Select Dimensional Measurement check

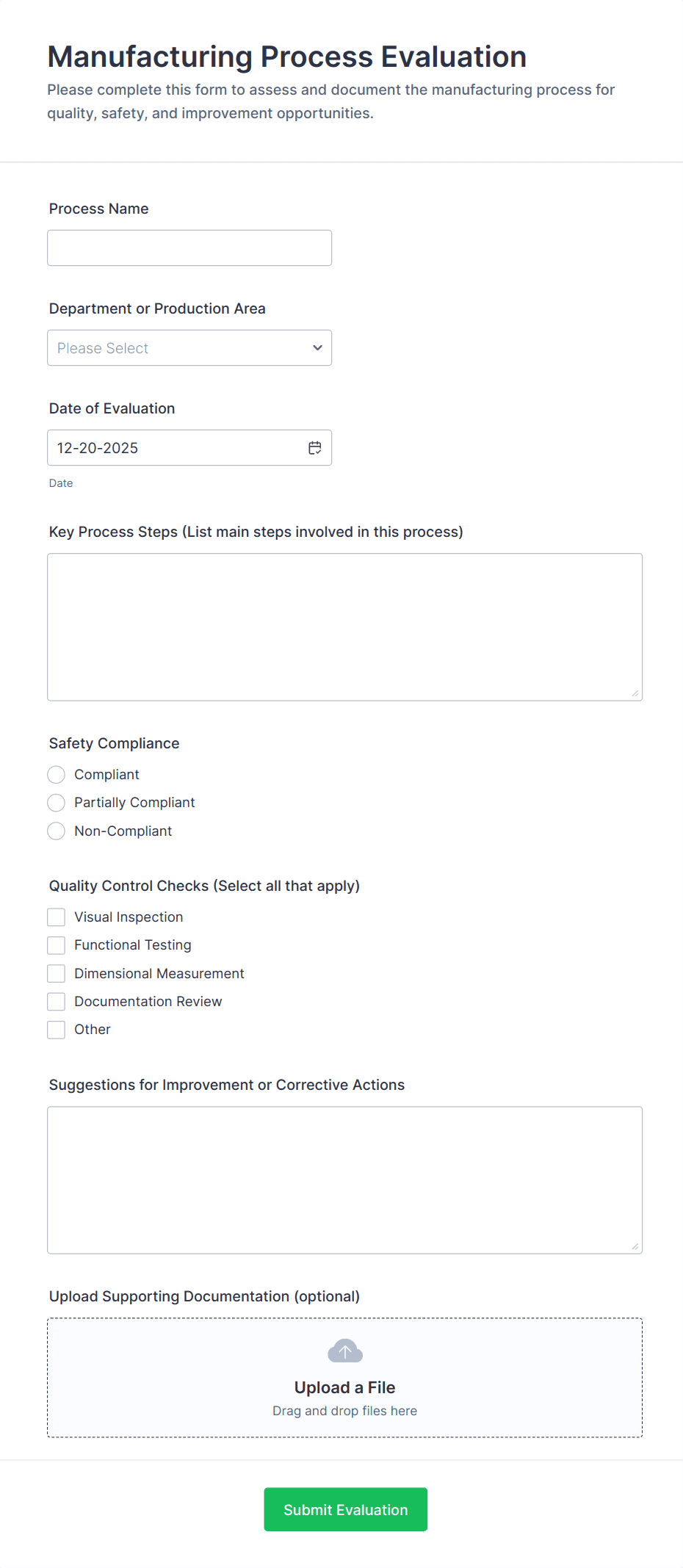tap(56, 973)
